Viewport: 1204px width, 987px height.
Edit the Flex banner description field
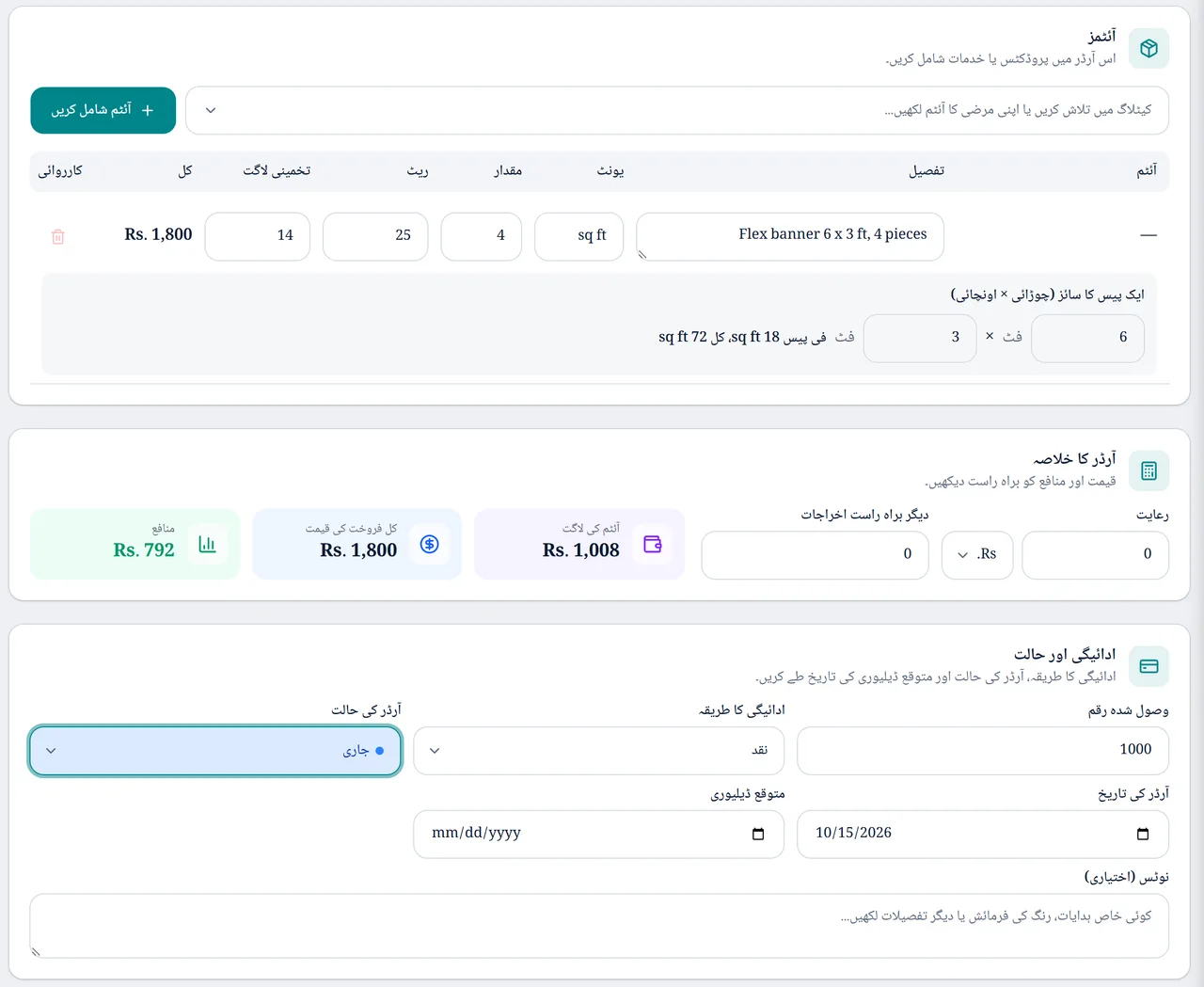coord(790,236)
